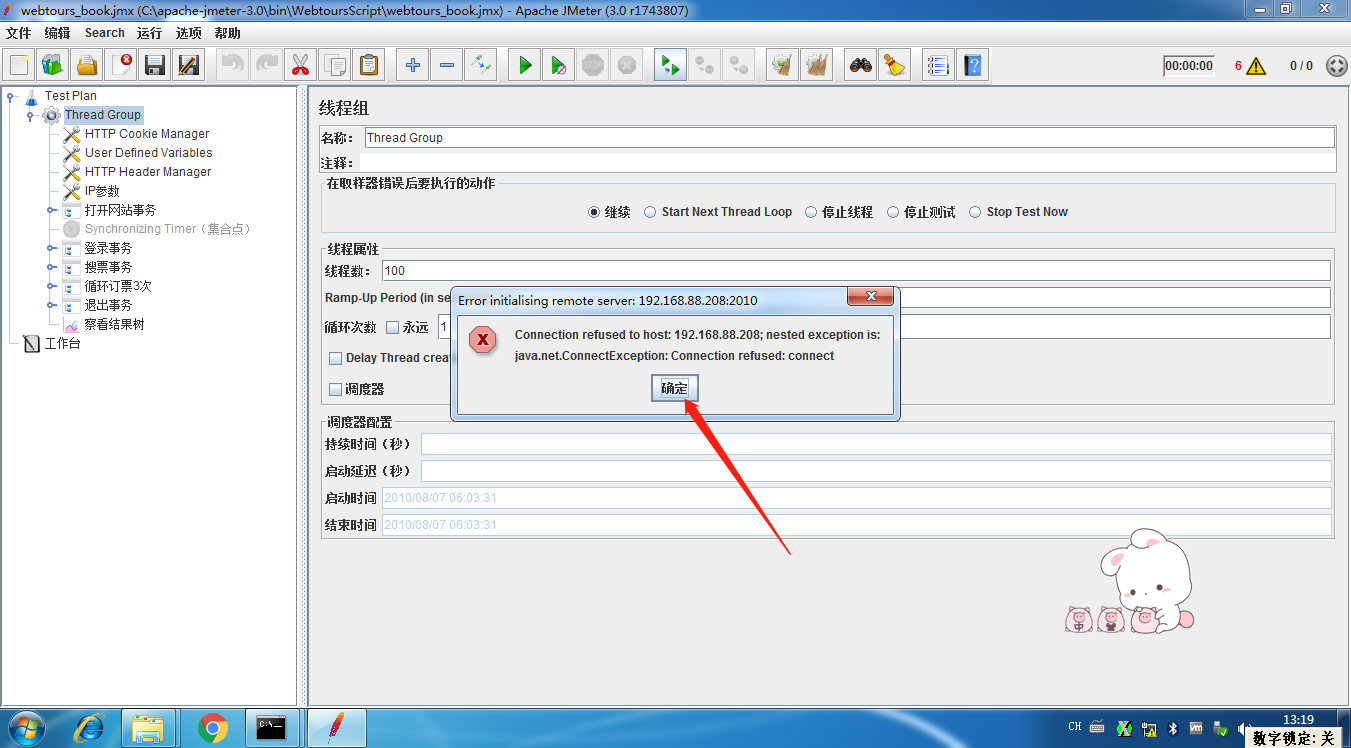Click the Open file folder icon
Image resolution: width=1351 pixels, height=748 pixels.
pyautogui.click(x=87, y=66)
